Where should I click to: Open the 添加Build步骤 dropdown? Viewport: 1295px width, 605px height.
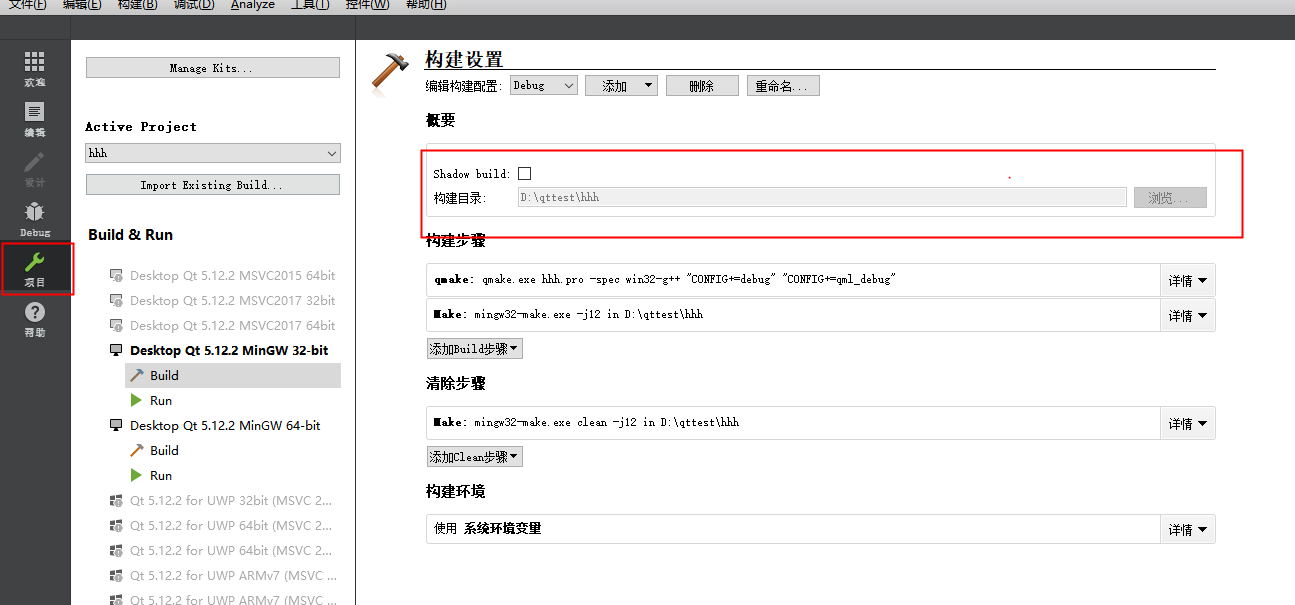475,349
